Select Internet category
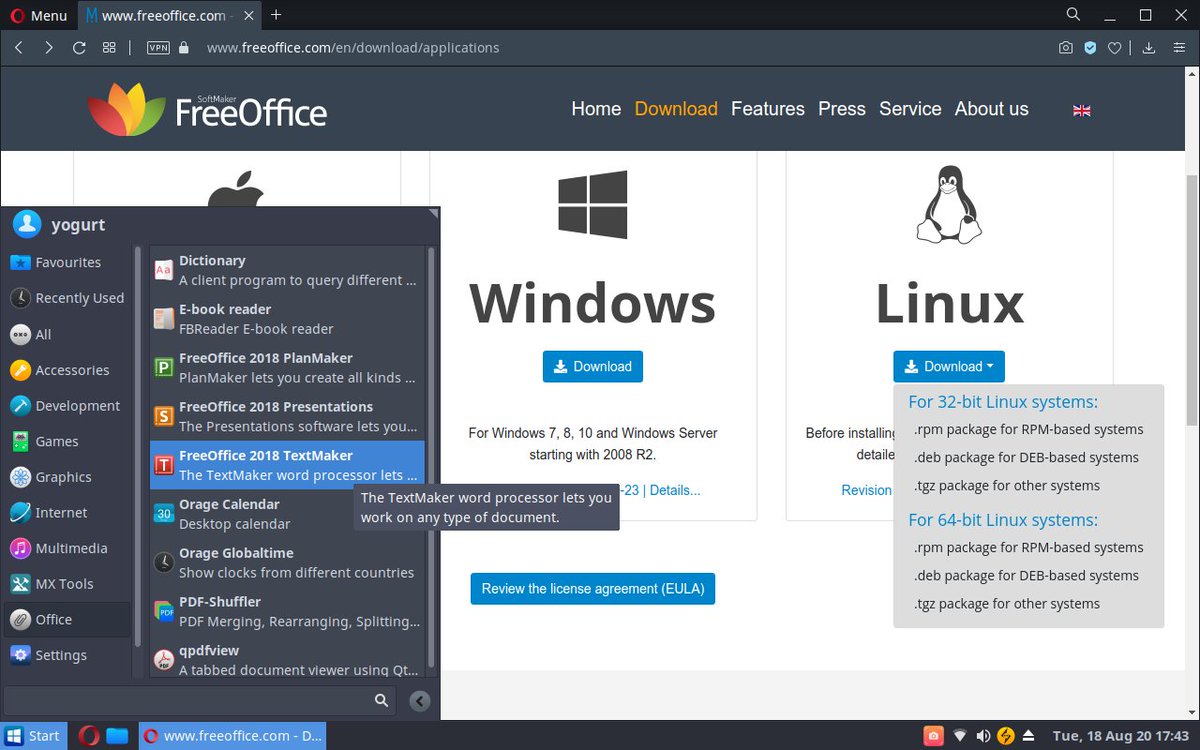1200x750 pixels. click(68, 512)
